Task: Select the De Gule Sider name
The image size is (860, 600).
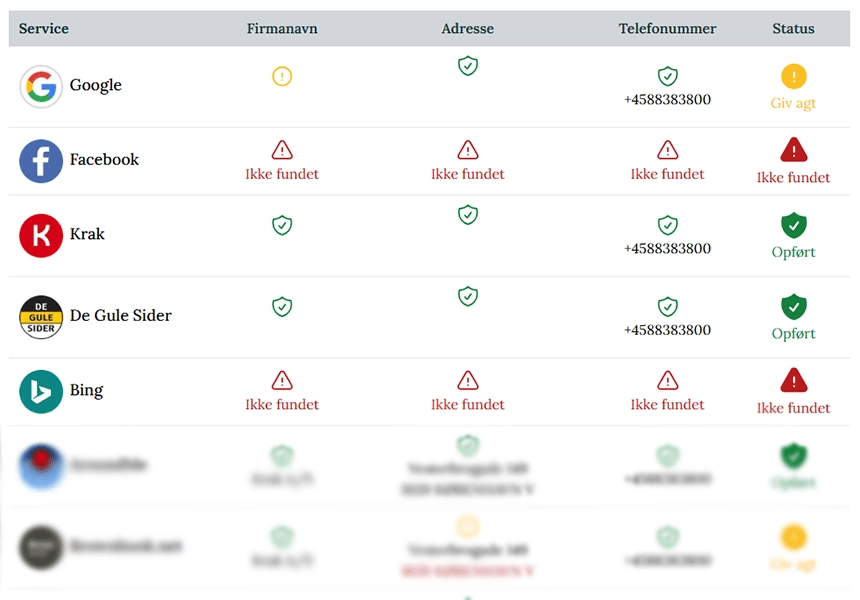Action: [121, 315]
